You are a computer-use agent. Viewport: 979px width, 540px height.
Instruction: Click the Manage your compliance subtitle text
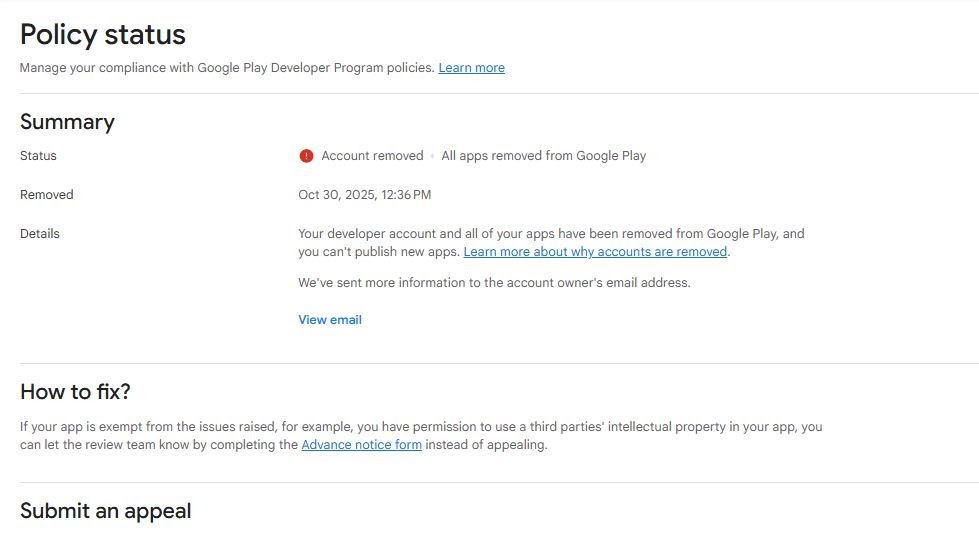click(x=227, y=68)
